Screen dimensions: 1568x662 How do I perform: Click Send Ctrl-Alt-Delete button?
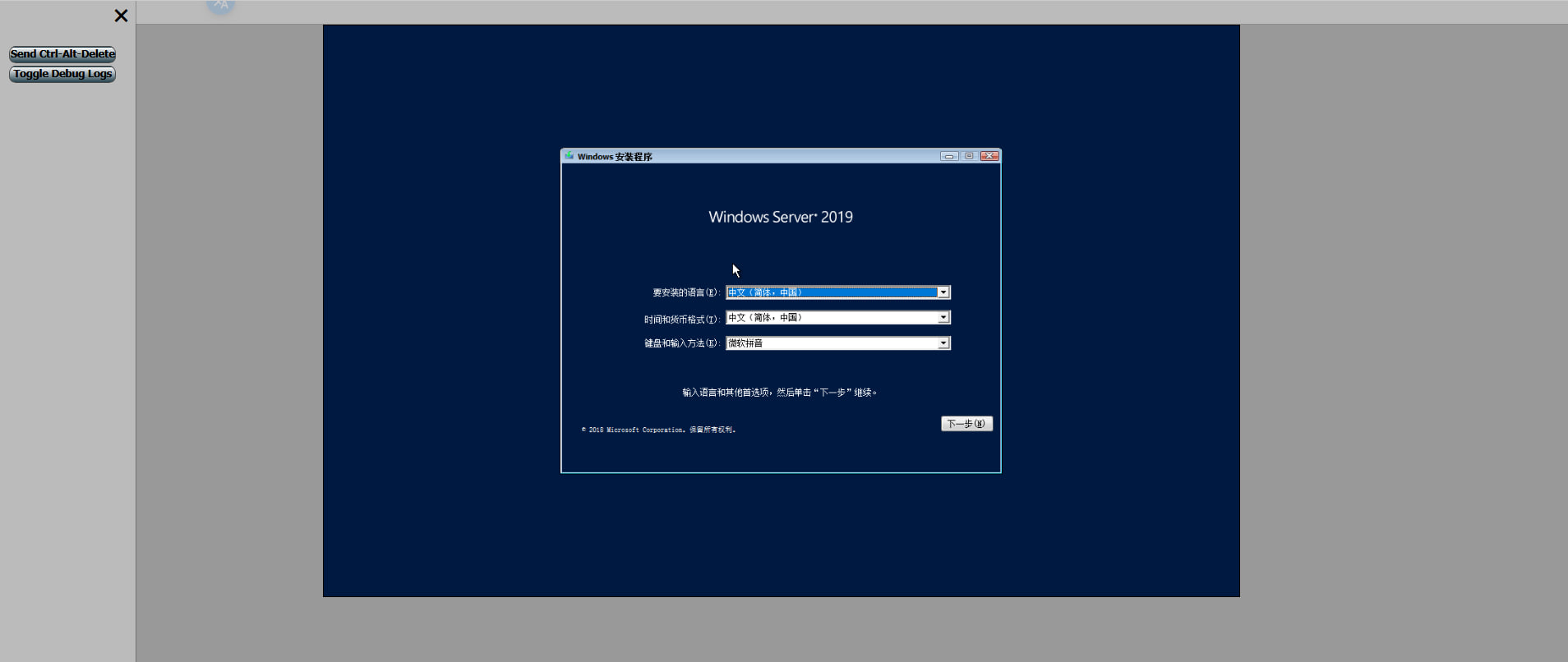point(62,54)
